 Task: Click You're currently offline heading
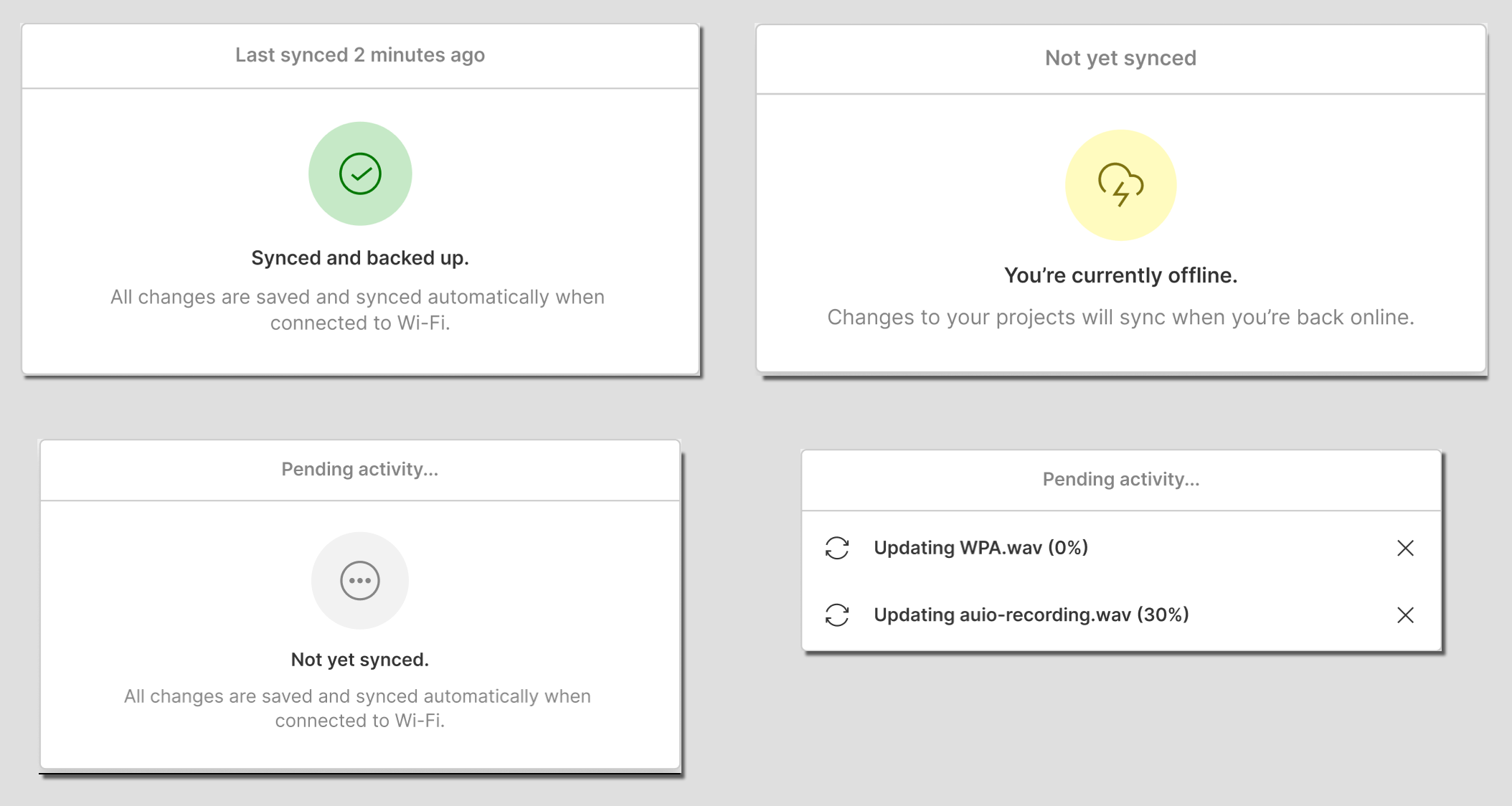coord(1120,275)
